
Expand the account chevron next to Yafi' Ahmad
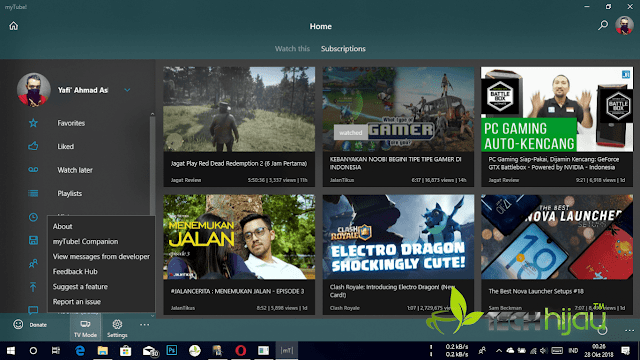[127, 90]
